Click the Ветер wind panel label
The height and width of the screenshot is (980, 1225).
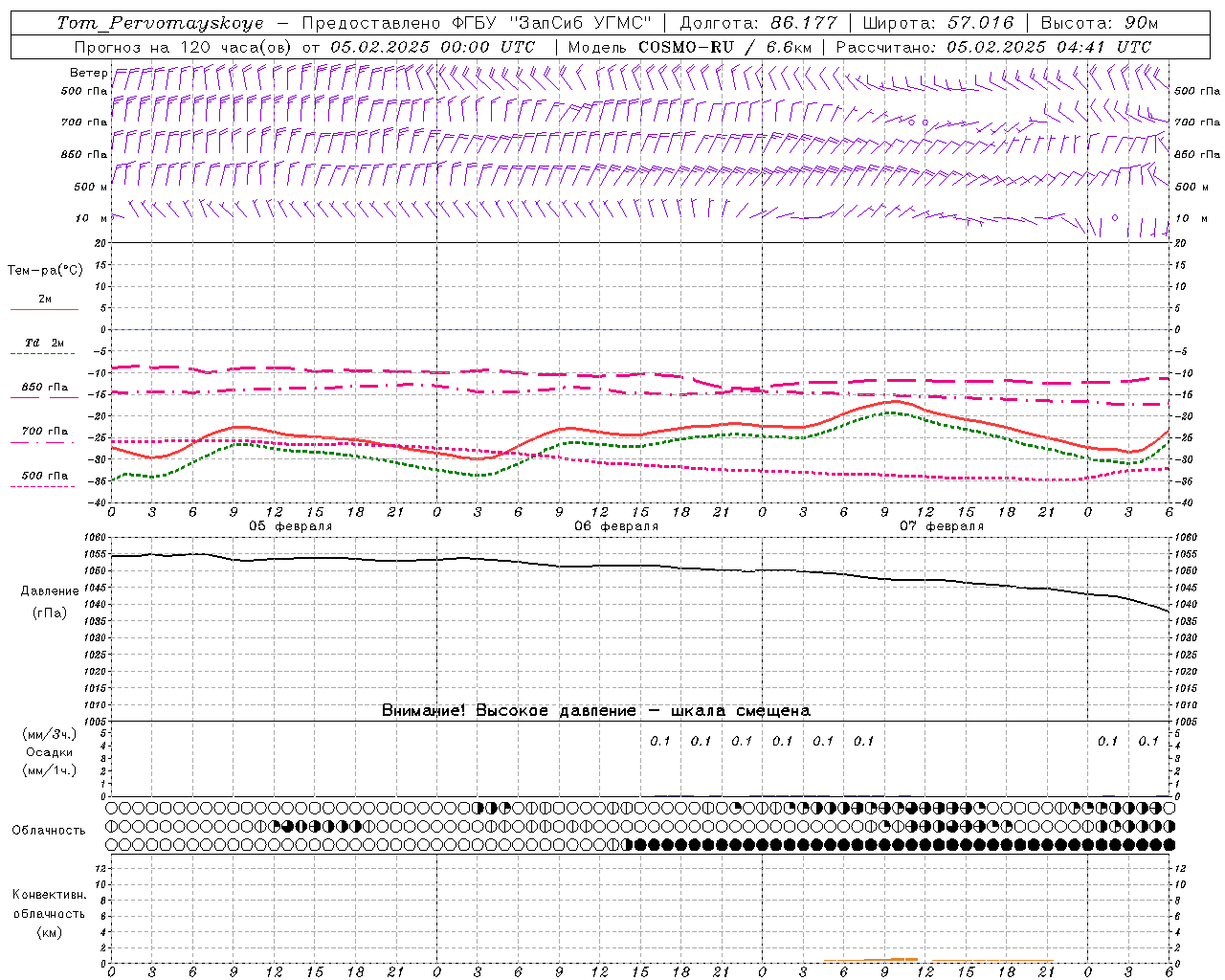coord(88,73)
